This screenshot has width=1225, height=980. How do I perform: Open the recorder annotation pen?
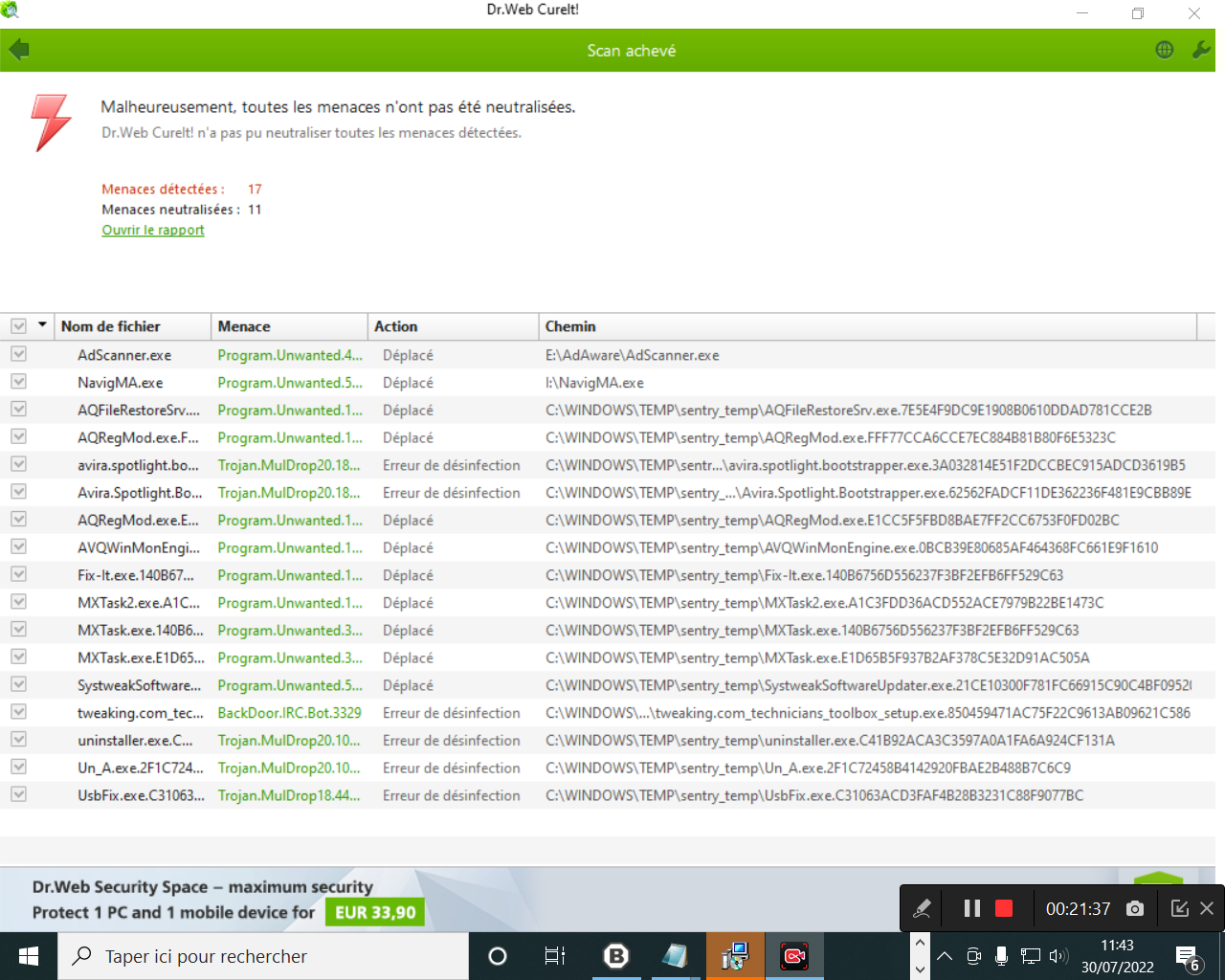click(x=922, y=908)
